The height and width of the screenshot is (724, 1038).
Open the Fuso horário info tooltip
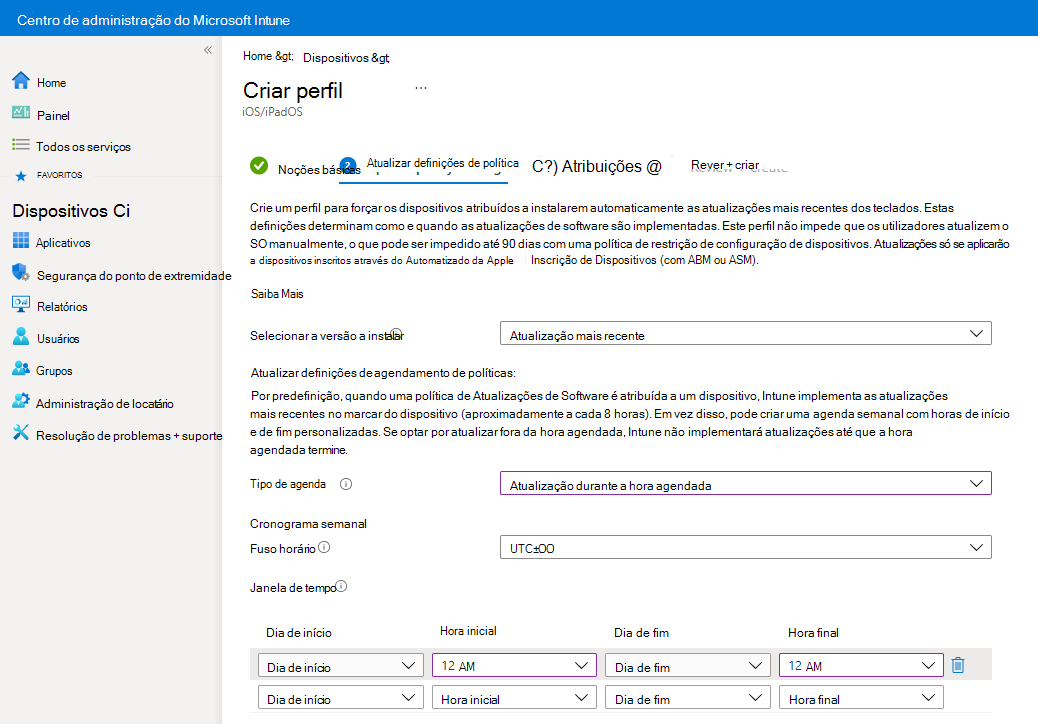(x=324, y=545)
